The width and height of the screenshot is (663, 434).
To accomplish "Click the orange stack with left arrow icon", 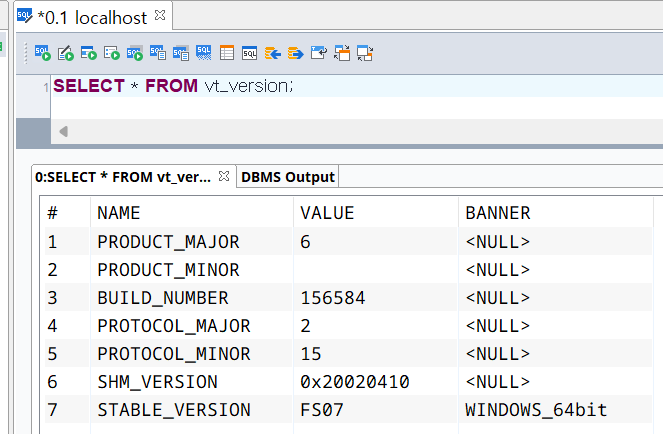I will coord(273,53).
